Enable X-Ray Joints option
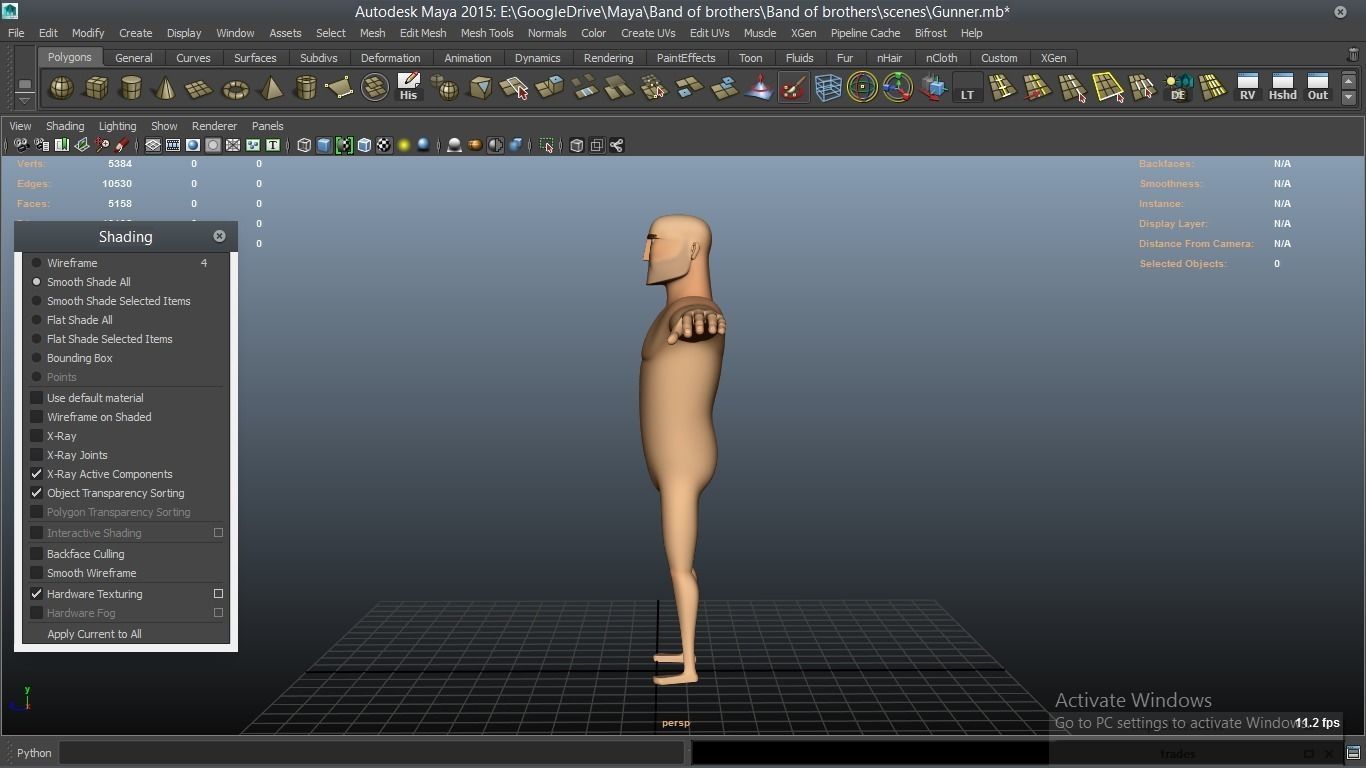Image resolution: width=1366 pixels, height=768 pixels. click(x=37, y=455)
